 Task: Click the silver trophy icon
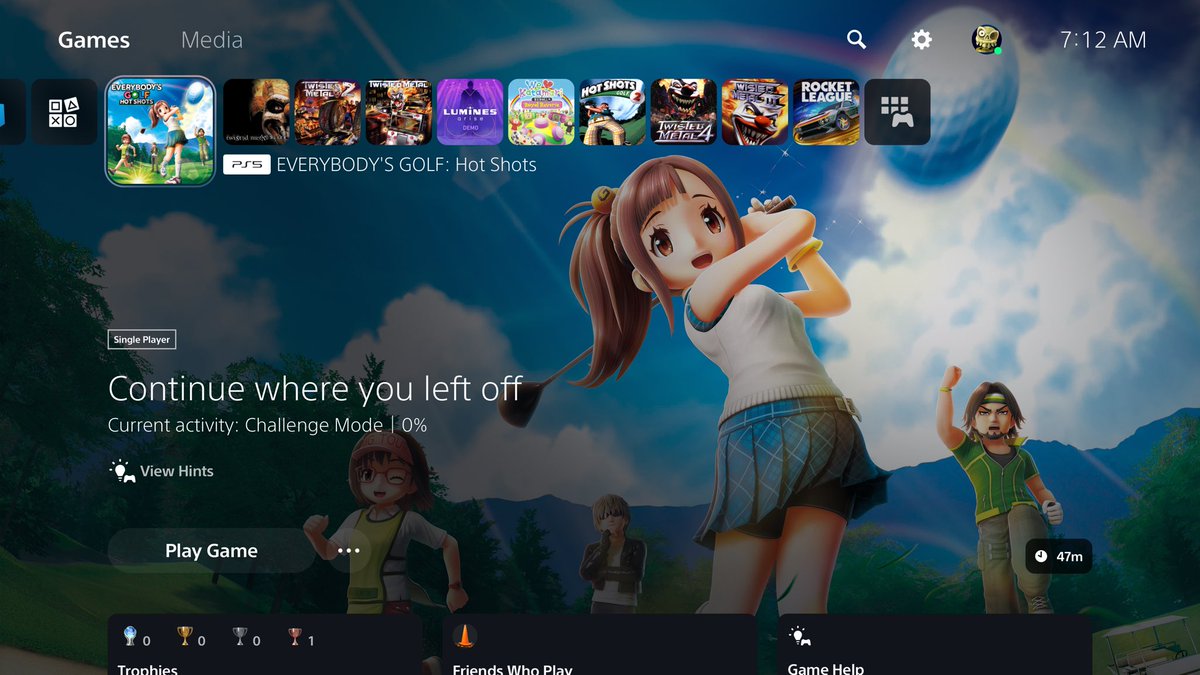[239, 636]
